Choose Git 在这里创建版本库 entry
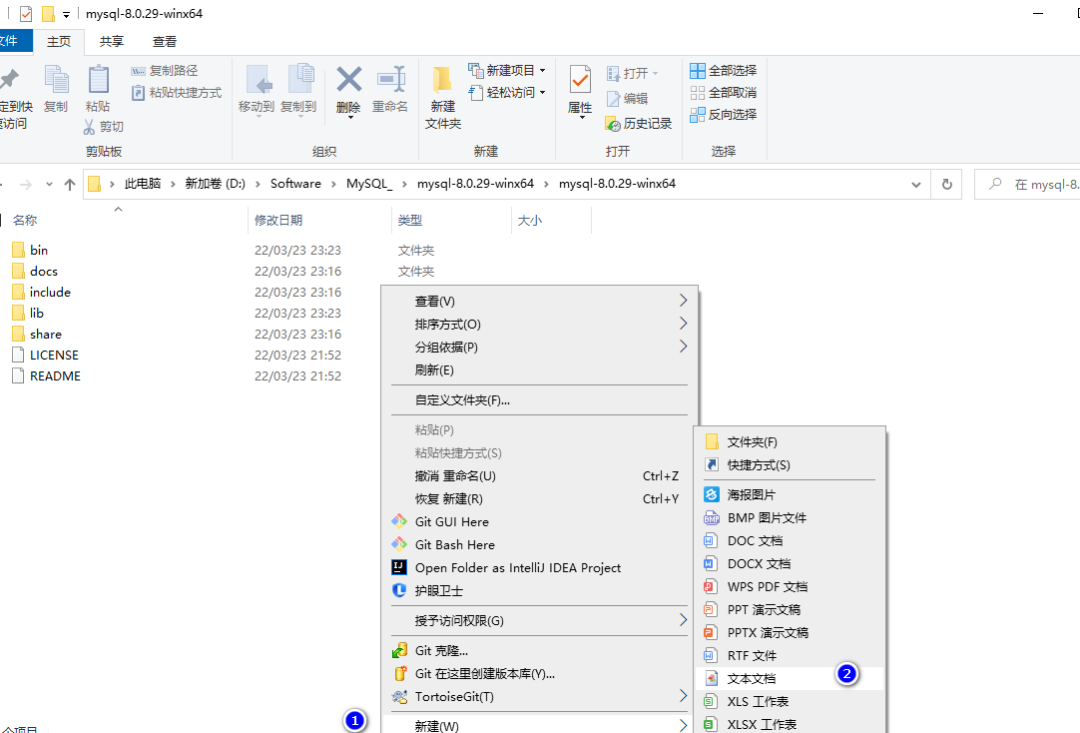1080x733 pixels. click(x=485, y=673)
